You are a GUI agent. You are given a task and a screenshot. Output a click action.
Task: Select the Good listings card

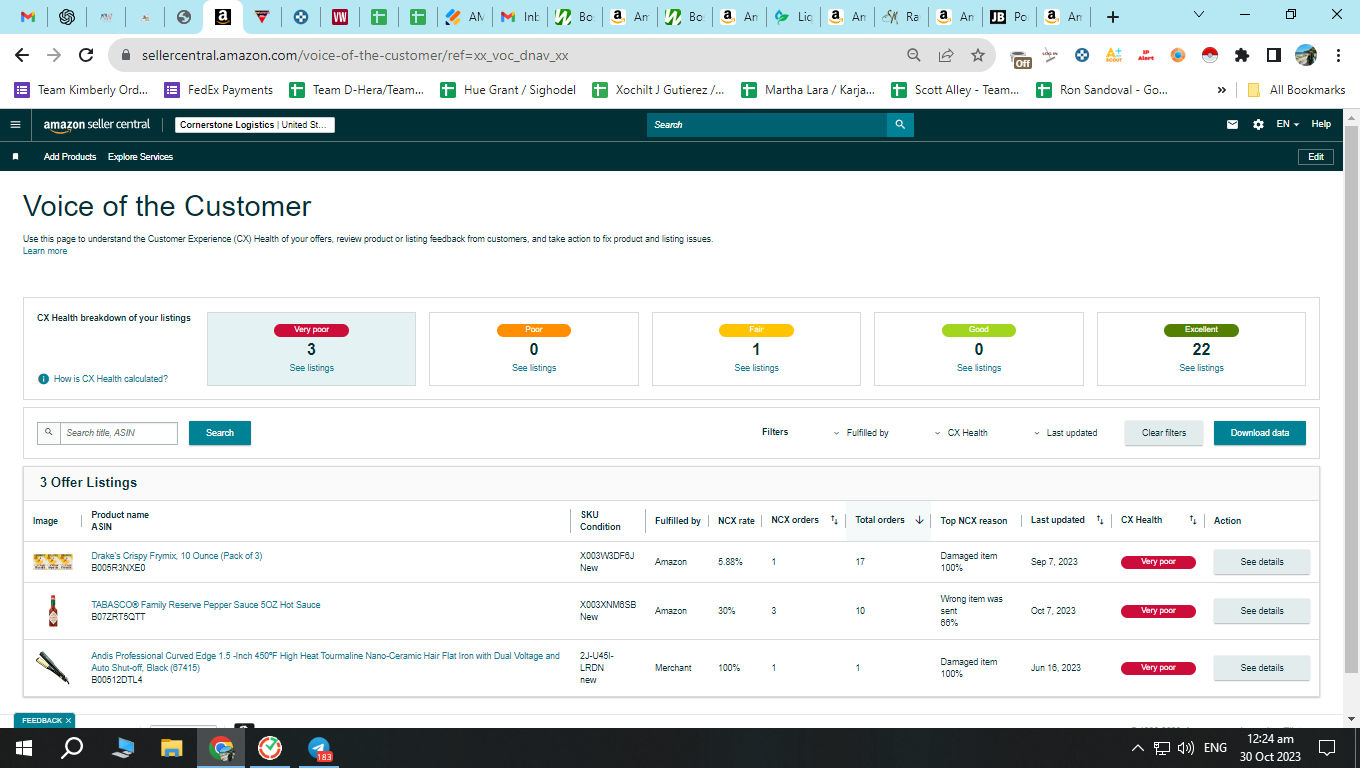(x=979, y=349)
